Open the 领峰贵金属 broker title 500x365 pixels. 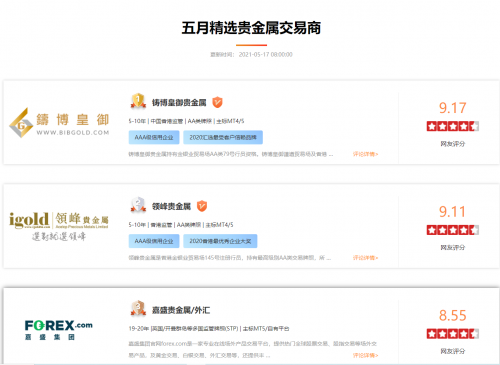(171, 206)
